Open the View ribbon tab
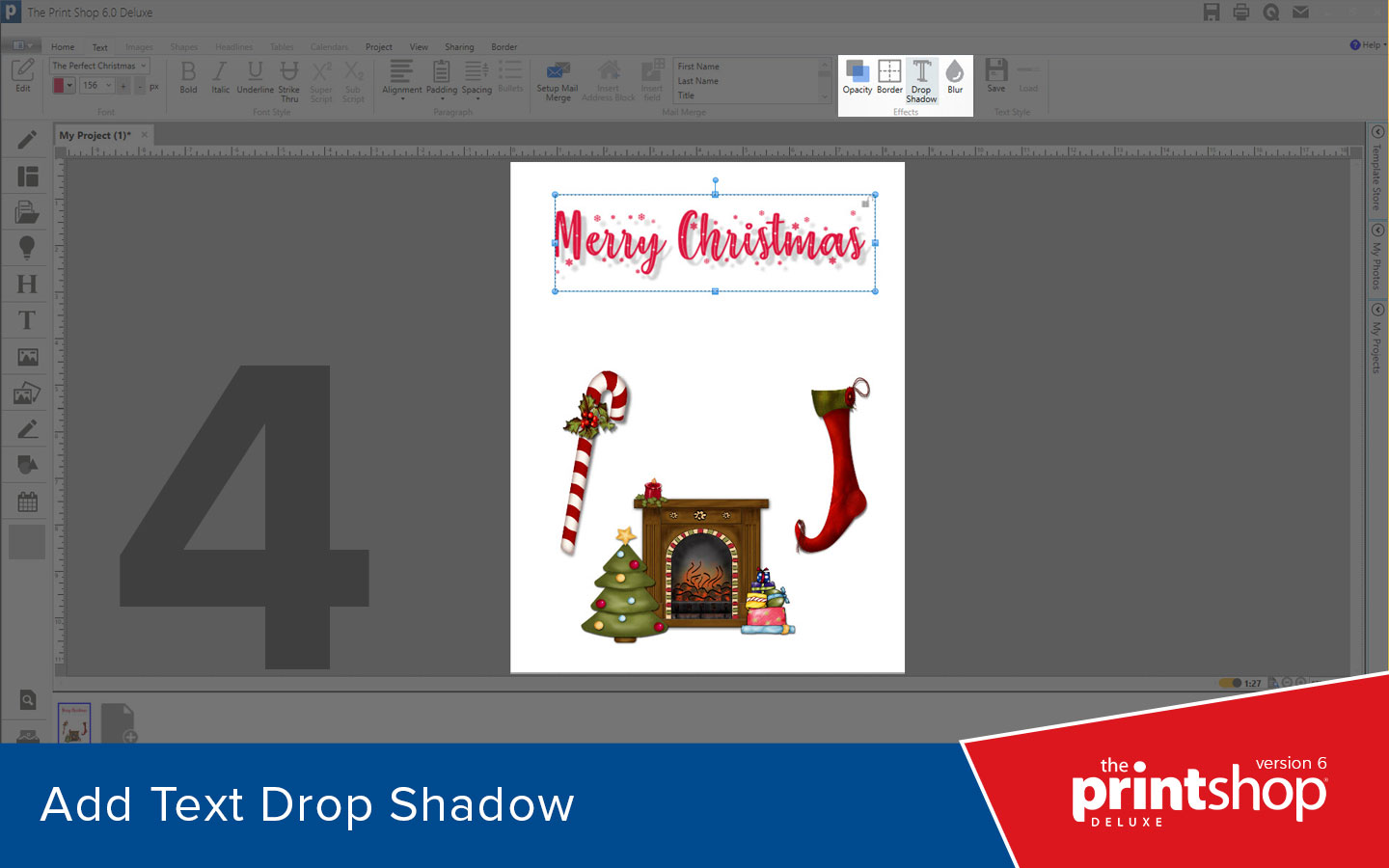 tap(419, 46)
